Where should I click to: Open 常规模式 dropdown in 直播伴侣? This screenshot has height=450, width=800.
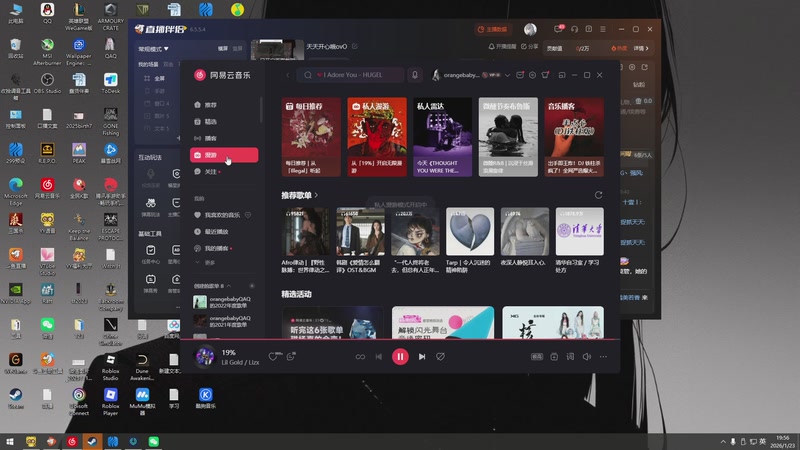[x=153, y=49]
